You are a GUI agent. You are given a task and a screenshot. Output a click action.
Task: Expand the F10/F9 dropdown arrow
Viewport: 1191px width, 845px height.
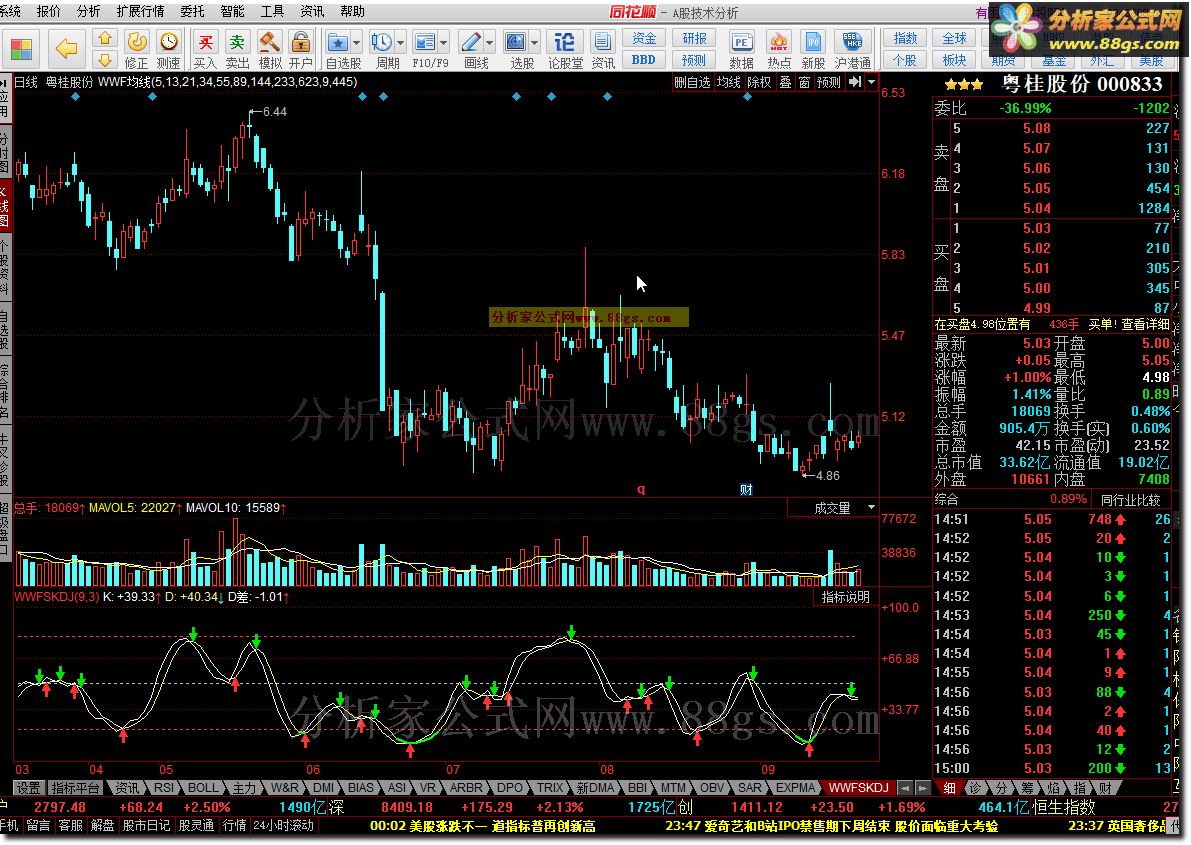[444, 43]
